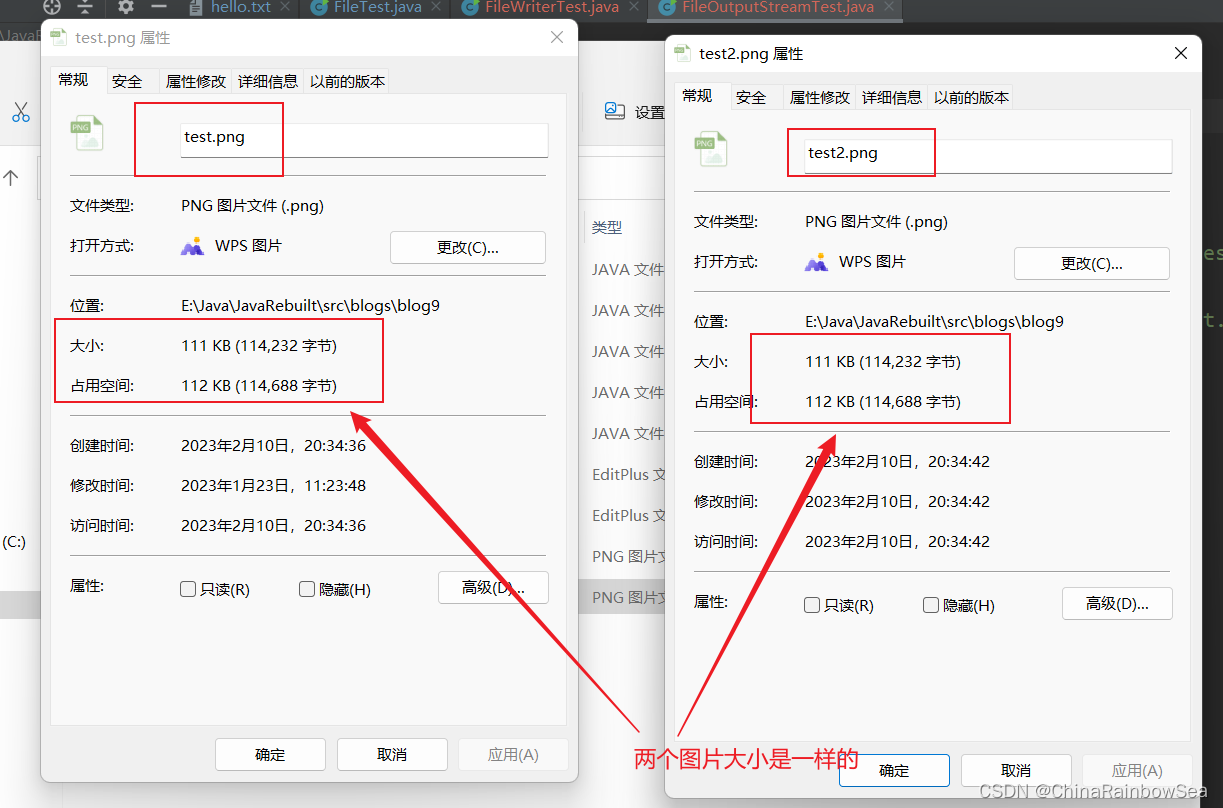This screenshot has width=1223, height=808.
Task: Click the location path text in test2.png dialog
Action: pyautogui.click(x=934, y=322)
